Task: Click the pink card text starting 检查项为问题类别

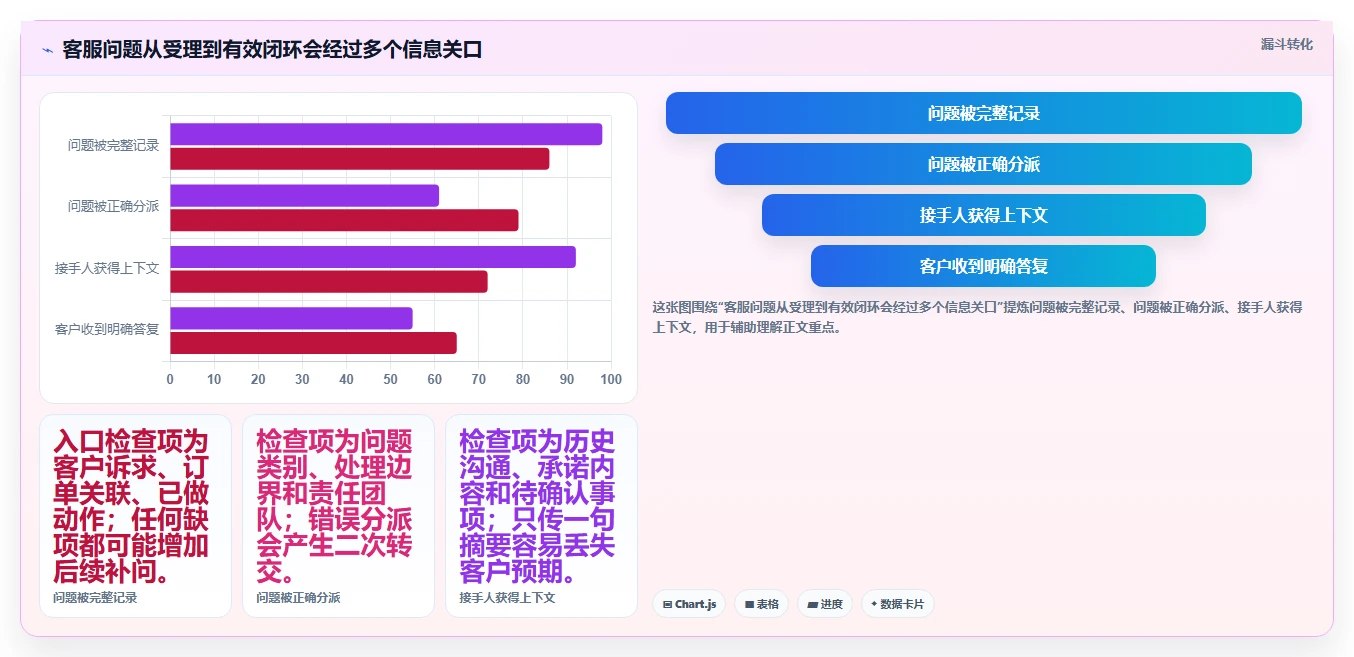Action: coord(334,507)
